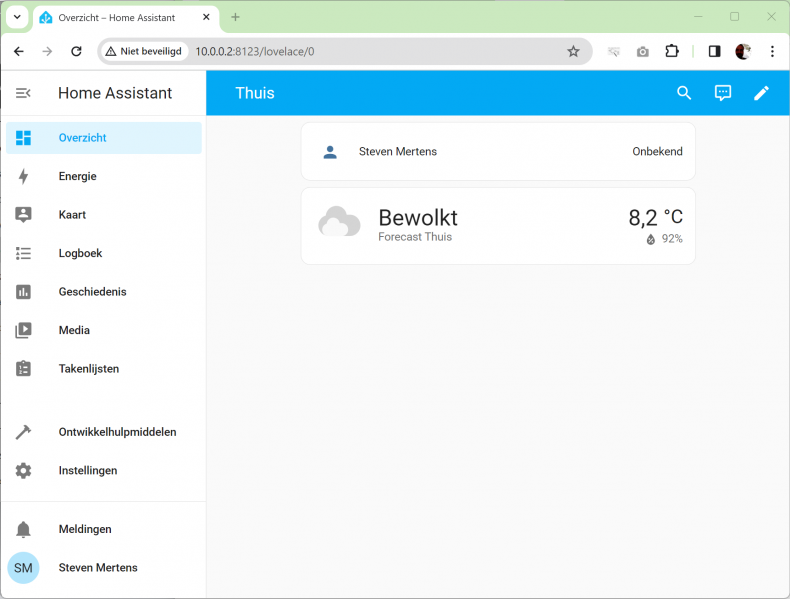790x599 pixels.
Task: Click the greyed-out extension icon in toolbar
Action: (614, 51)
